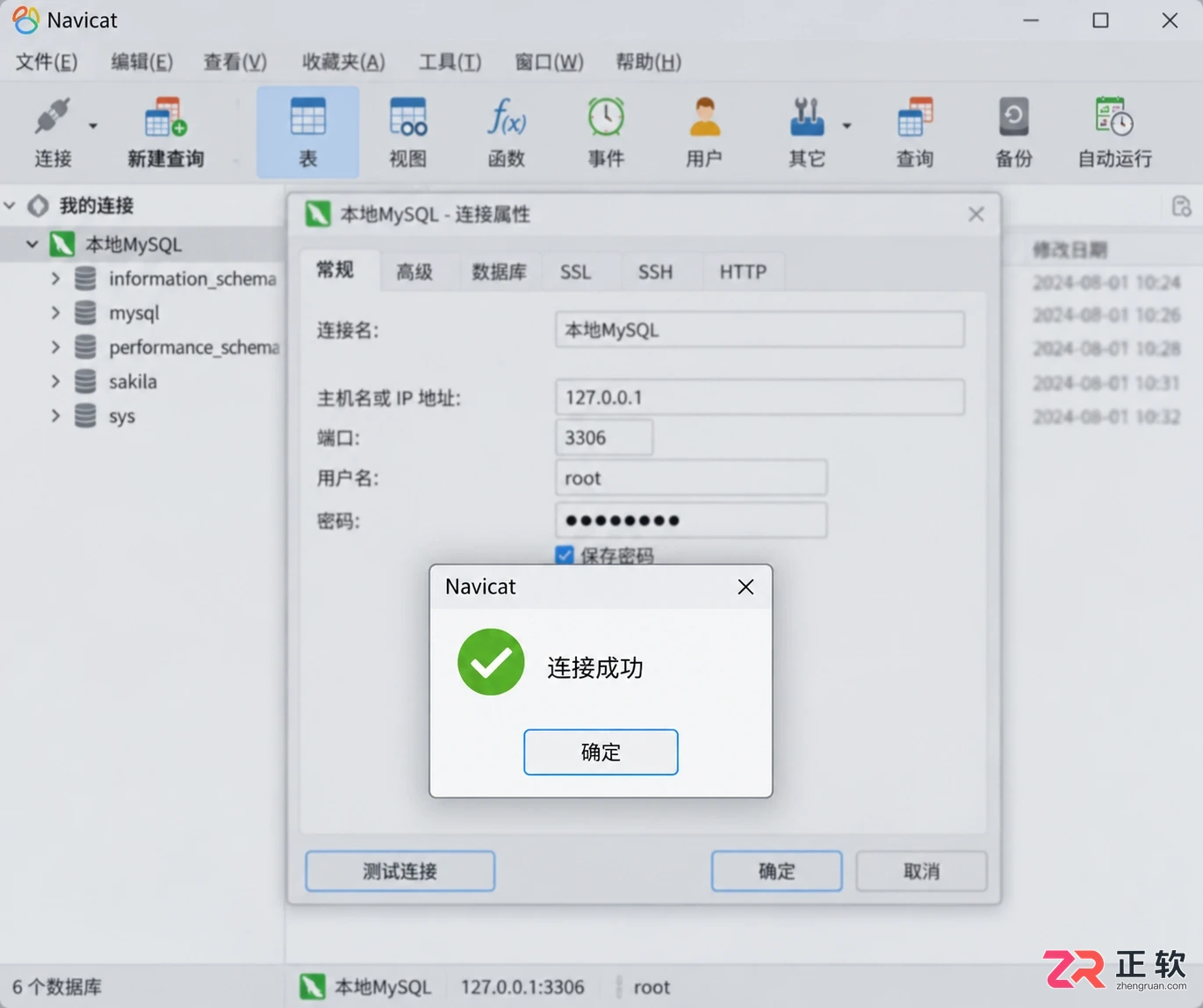Click the root user in status bar
Image resolution: width=1203 pixels, height=1008 pixels.
pos(652,987)
